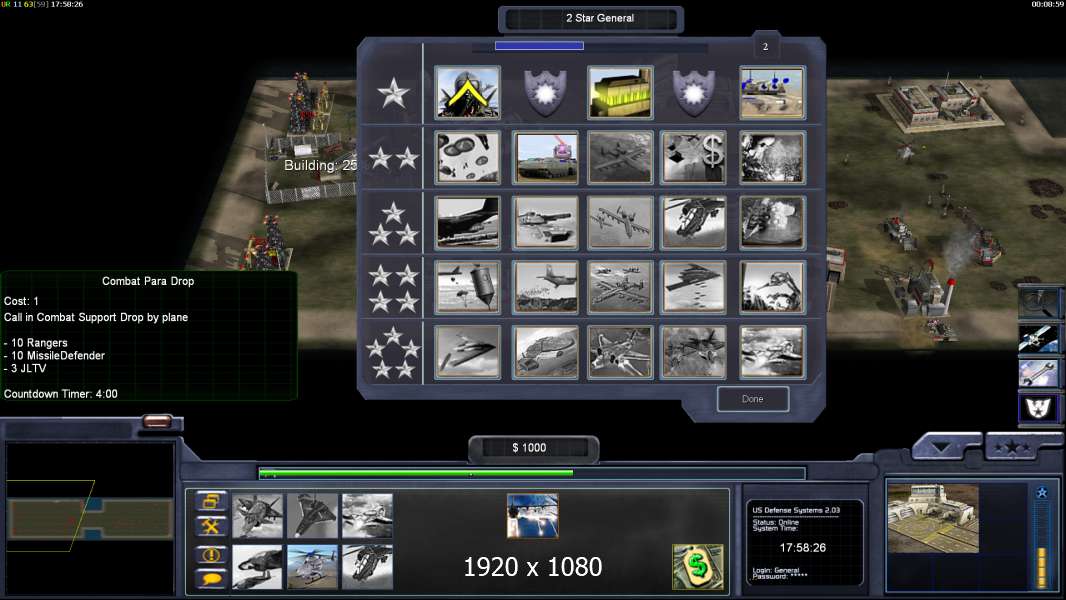
Task: Click the green build progress bar
Action: (x=532, y=473)
